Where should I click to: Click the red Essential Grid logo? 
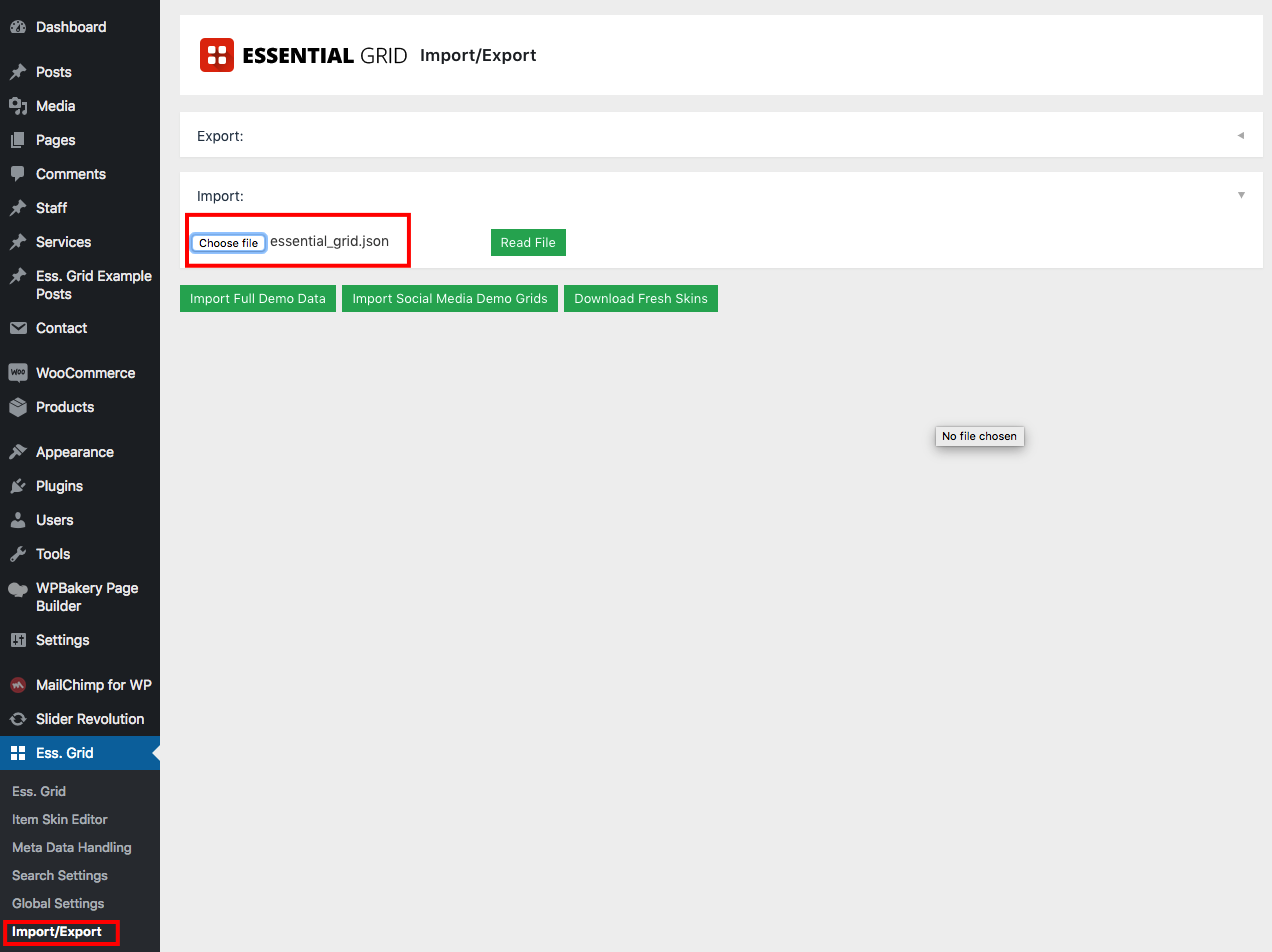(x=217, y=55)
